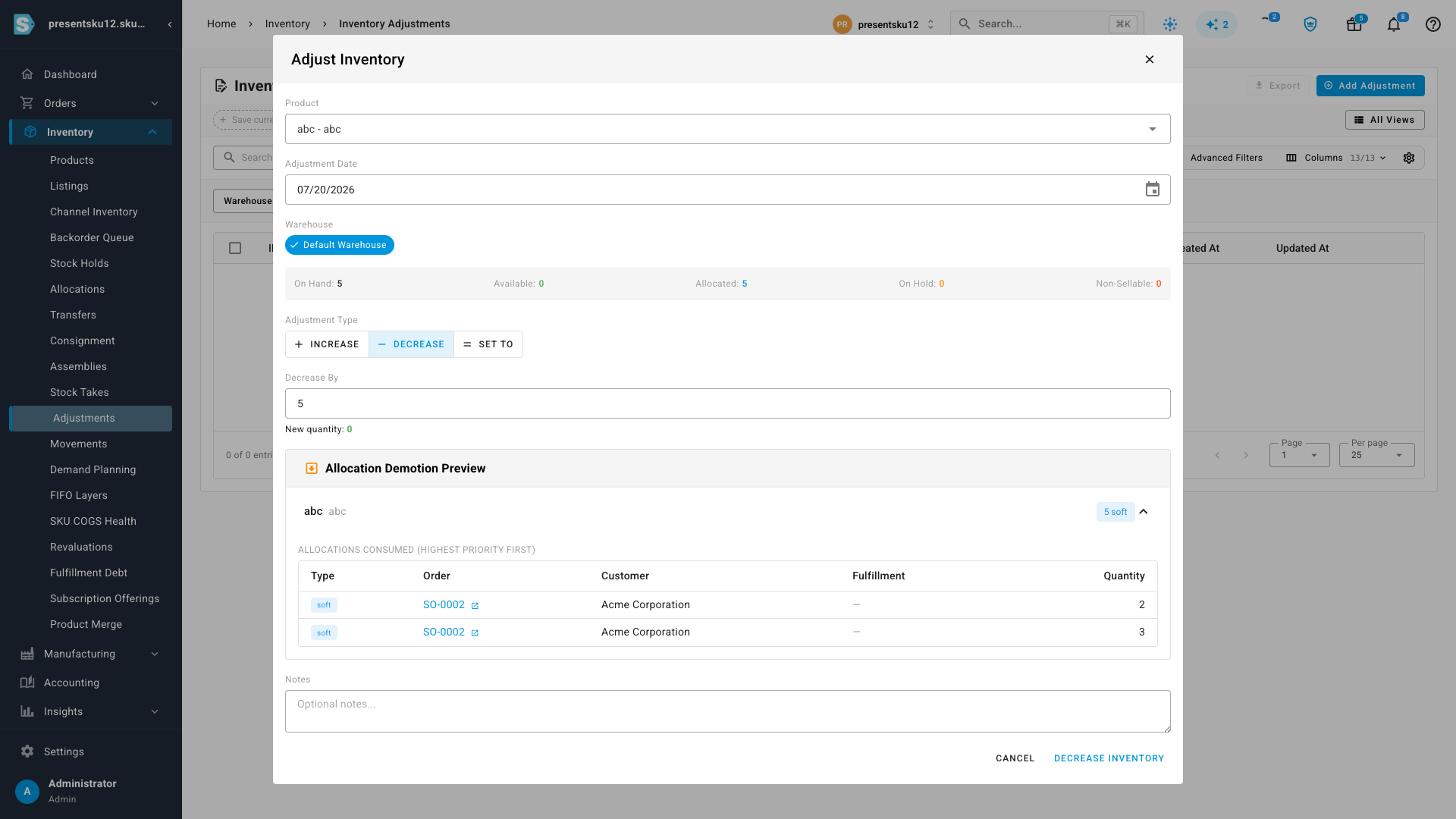Click the 5 soft badge

1116,512
